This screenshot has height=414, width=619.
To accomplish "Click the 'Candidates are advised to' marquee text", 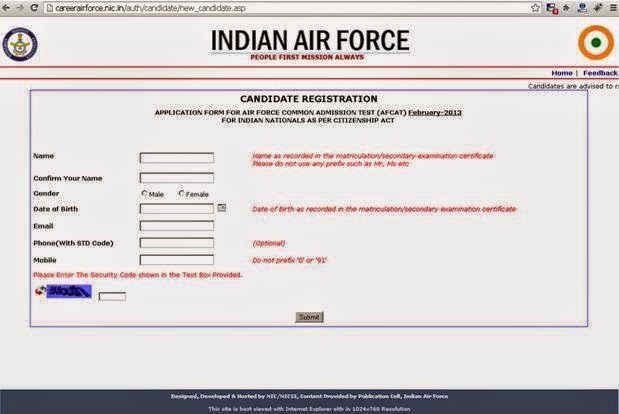I will click(573, 86).
